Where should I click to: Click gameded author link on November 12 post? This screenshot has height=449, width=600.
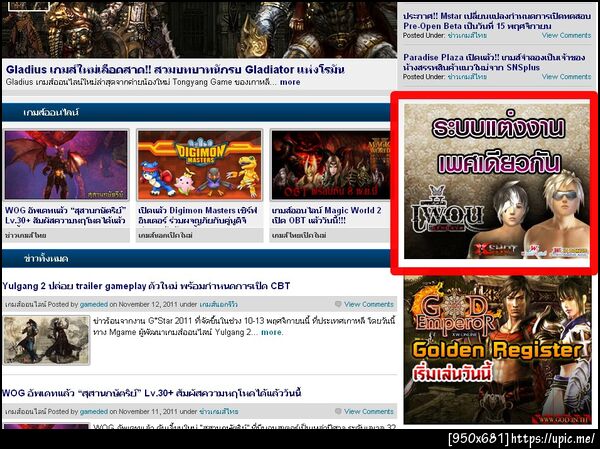(x=94, y=304)
